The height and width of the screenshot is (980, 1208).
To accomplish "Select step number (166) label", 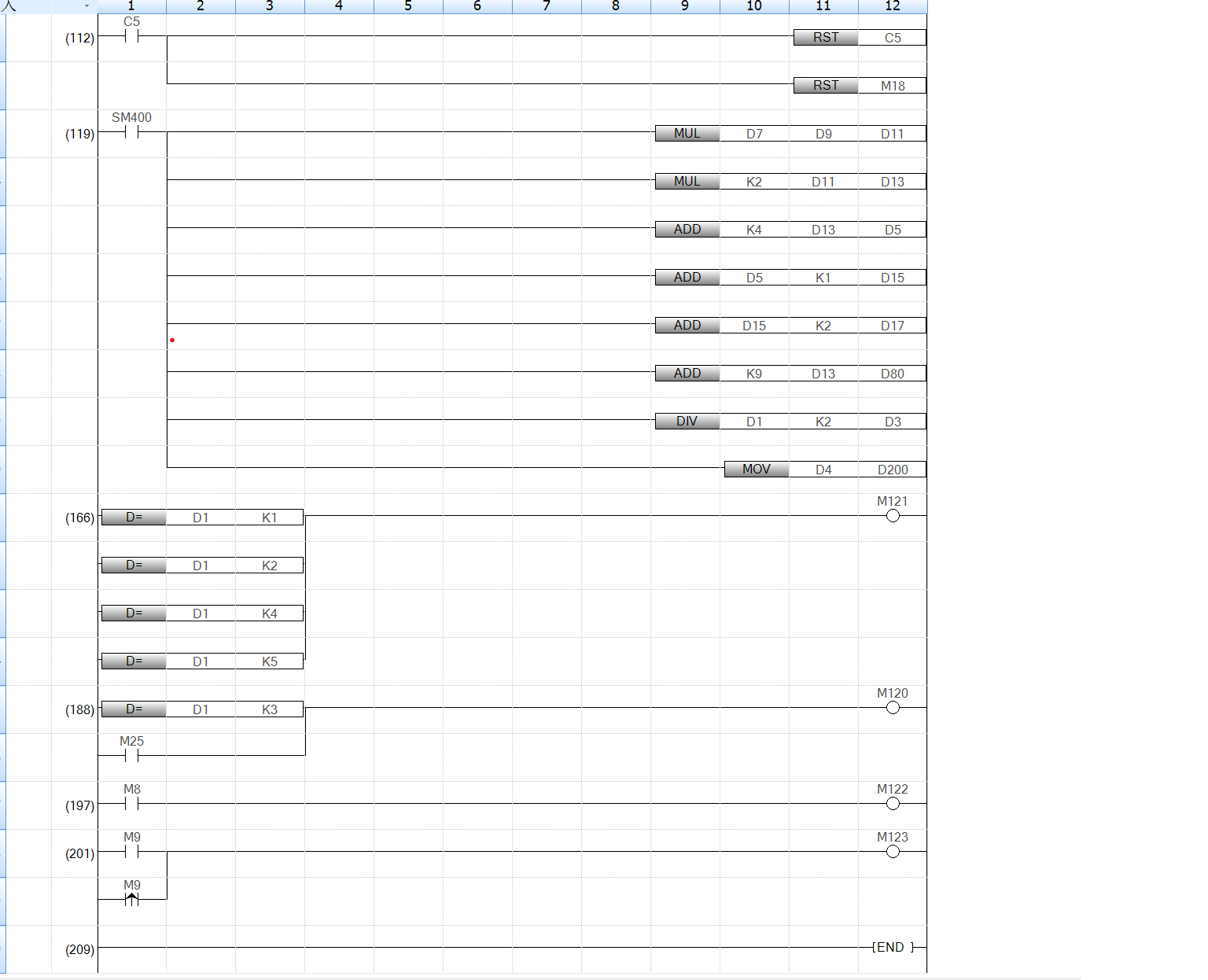I will click(79, 518).
